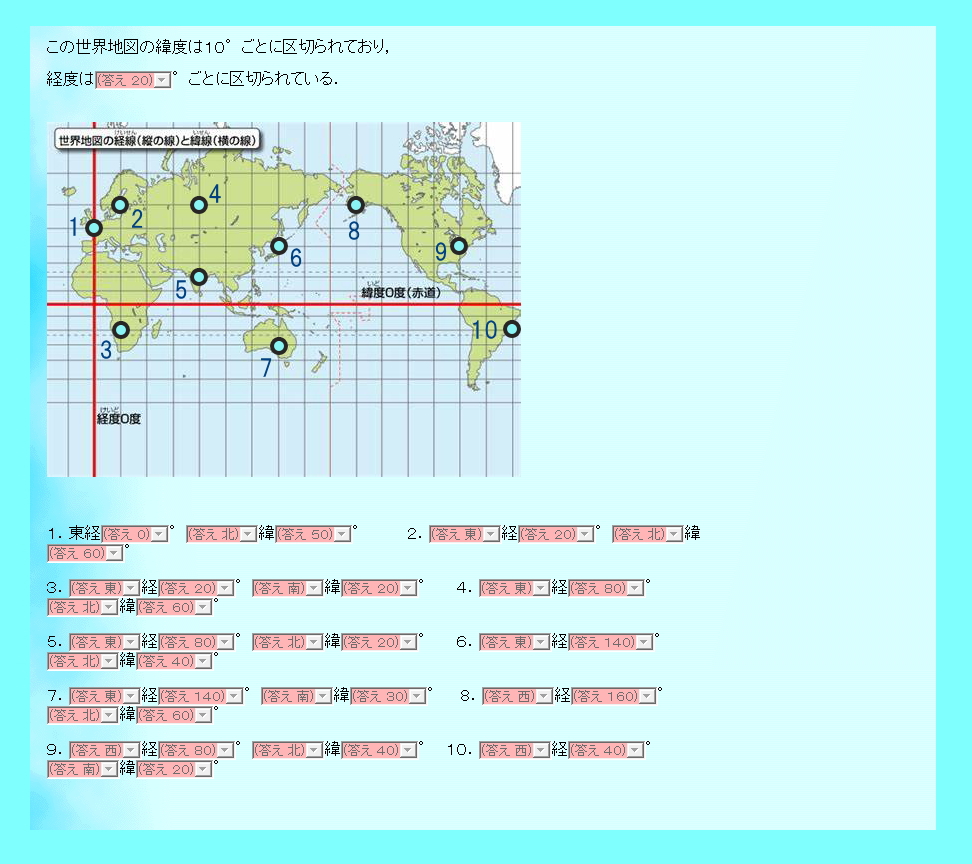Select map marker 6 over Japan
Screen dimensions: 972x864
coord(279,246)
